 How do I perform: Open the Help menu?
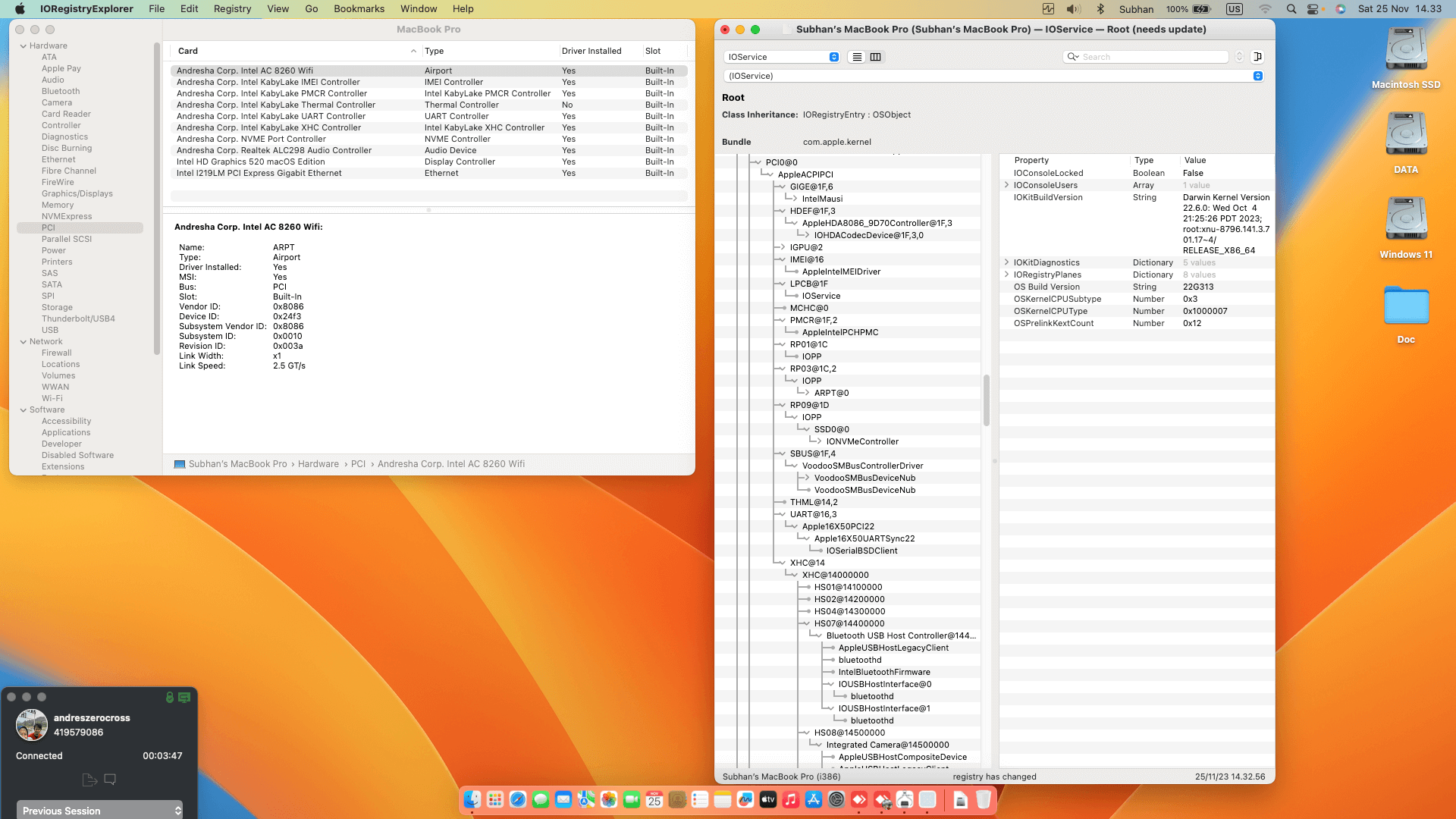pos(463,9)
